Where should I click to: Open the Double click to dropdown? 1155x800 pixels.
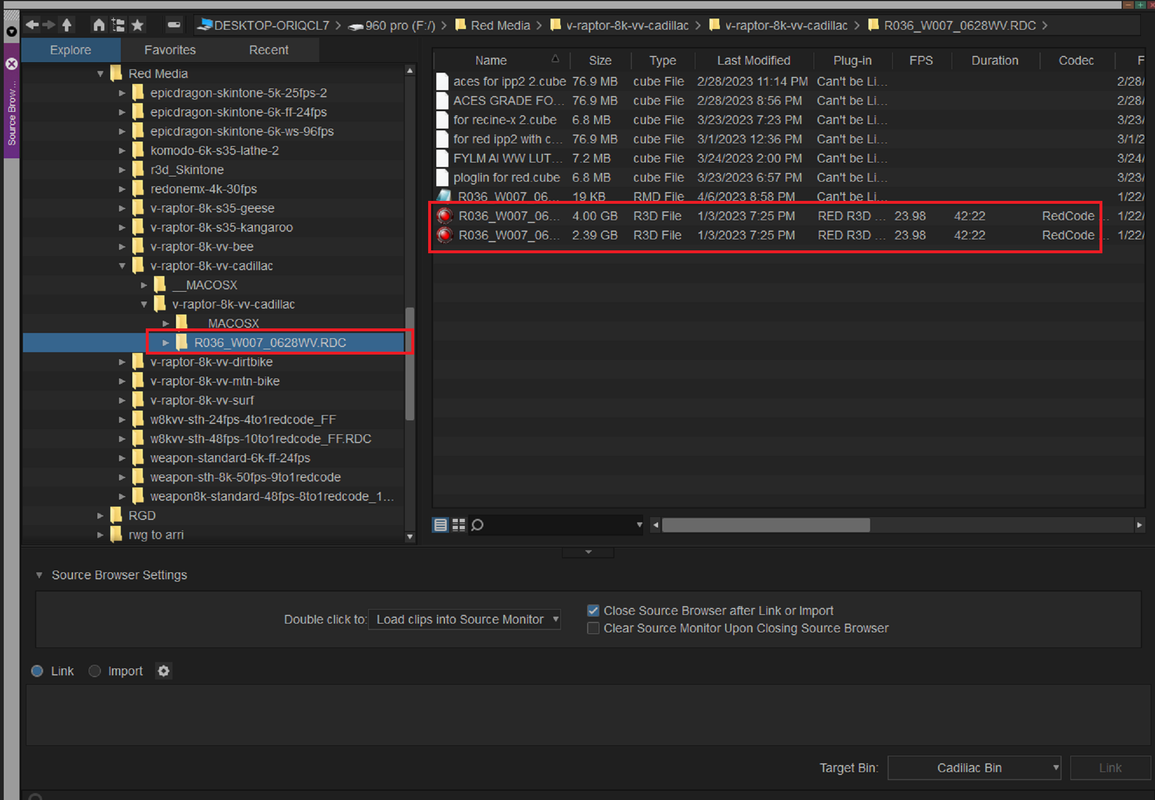(x=464, y=620)
